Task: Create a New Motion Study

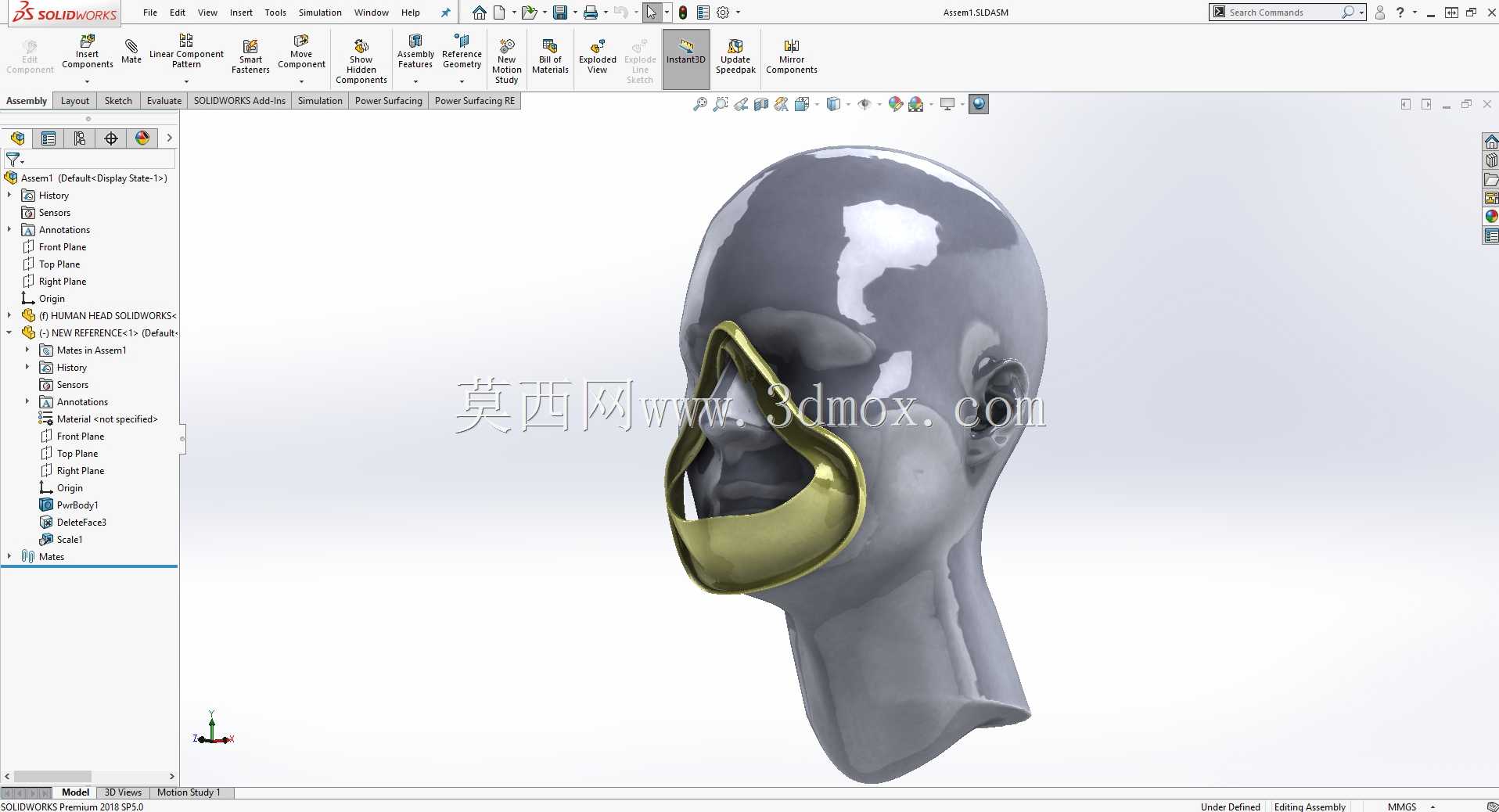Action: coord(507,60)
